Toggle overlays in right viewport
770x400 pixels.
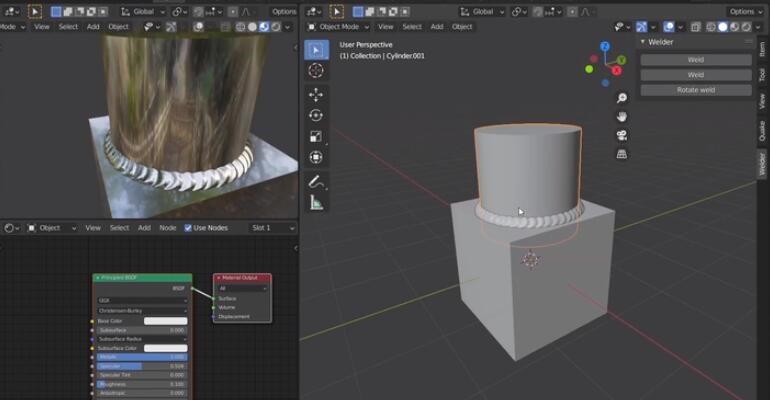pyautogui.click(x=668, y=27)
